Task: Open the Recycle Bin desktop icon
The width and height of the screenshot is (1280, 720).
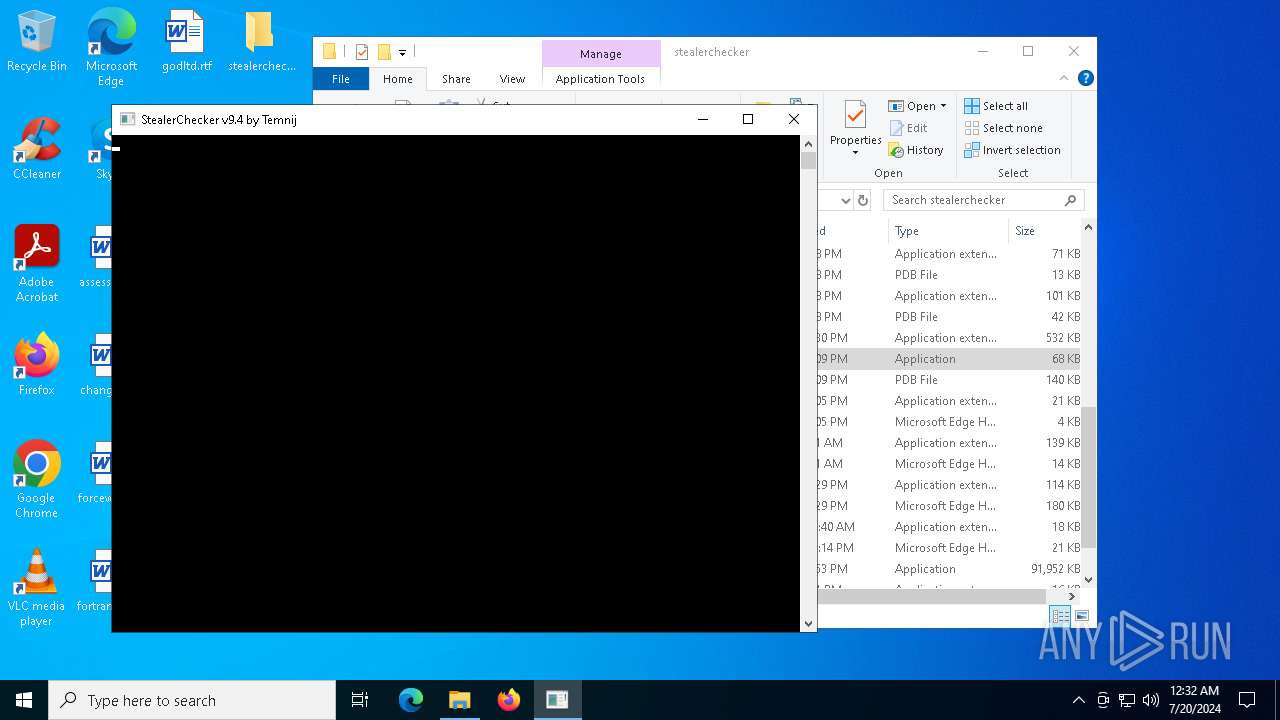Action: [x=37, y=42]
